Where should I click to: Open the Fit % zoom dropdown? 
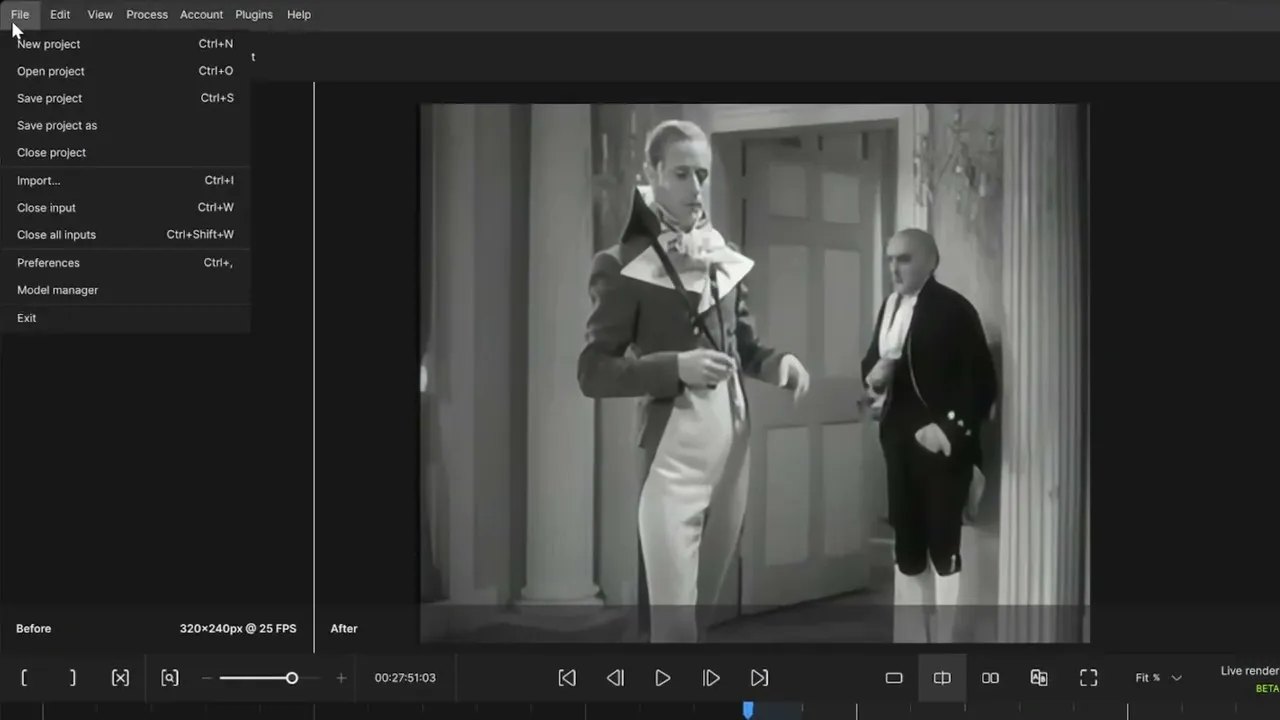[1158, 678]
